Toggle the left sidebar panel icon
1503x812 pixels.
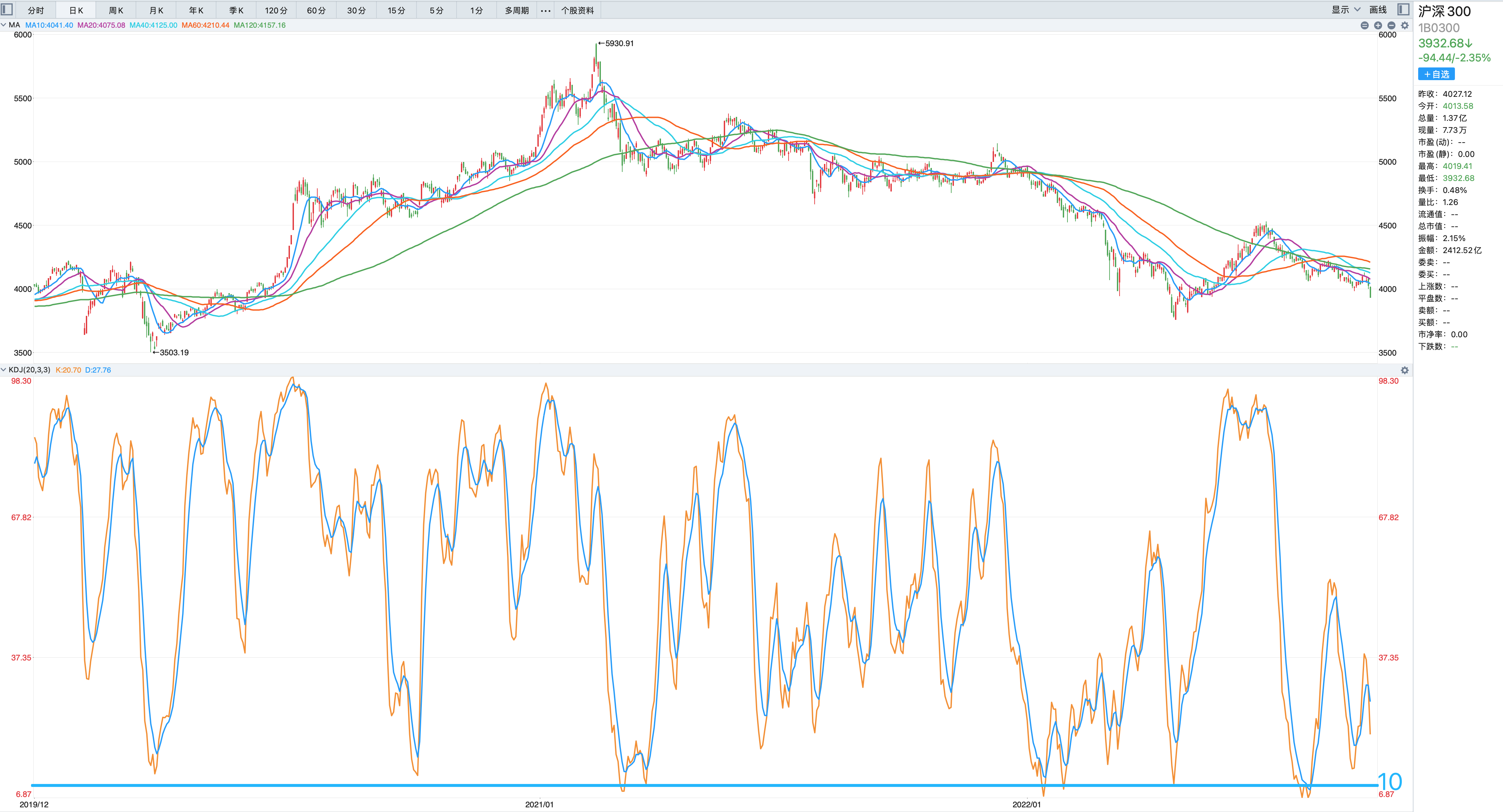(x=7, y=9)
